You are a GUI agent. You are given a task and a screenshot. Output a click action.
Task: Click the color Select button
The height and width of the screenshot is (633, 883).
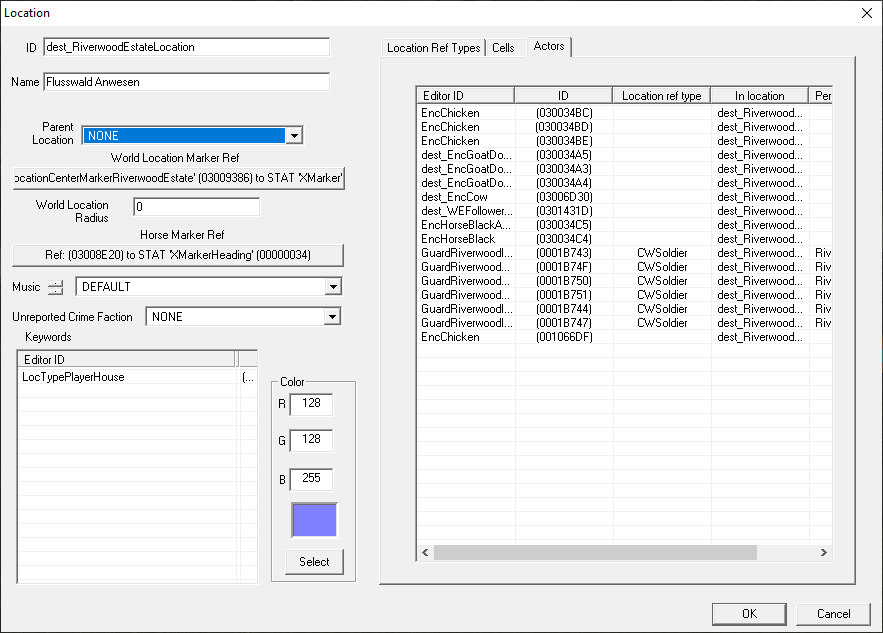click(314, 562)
